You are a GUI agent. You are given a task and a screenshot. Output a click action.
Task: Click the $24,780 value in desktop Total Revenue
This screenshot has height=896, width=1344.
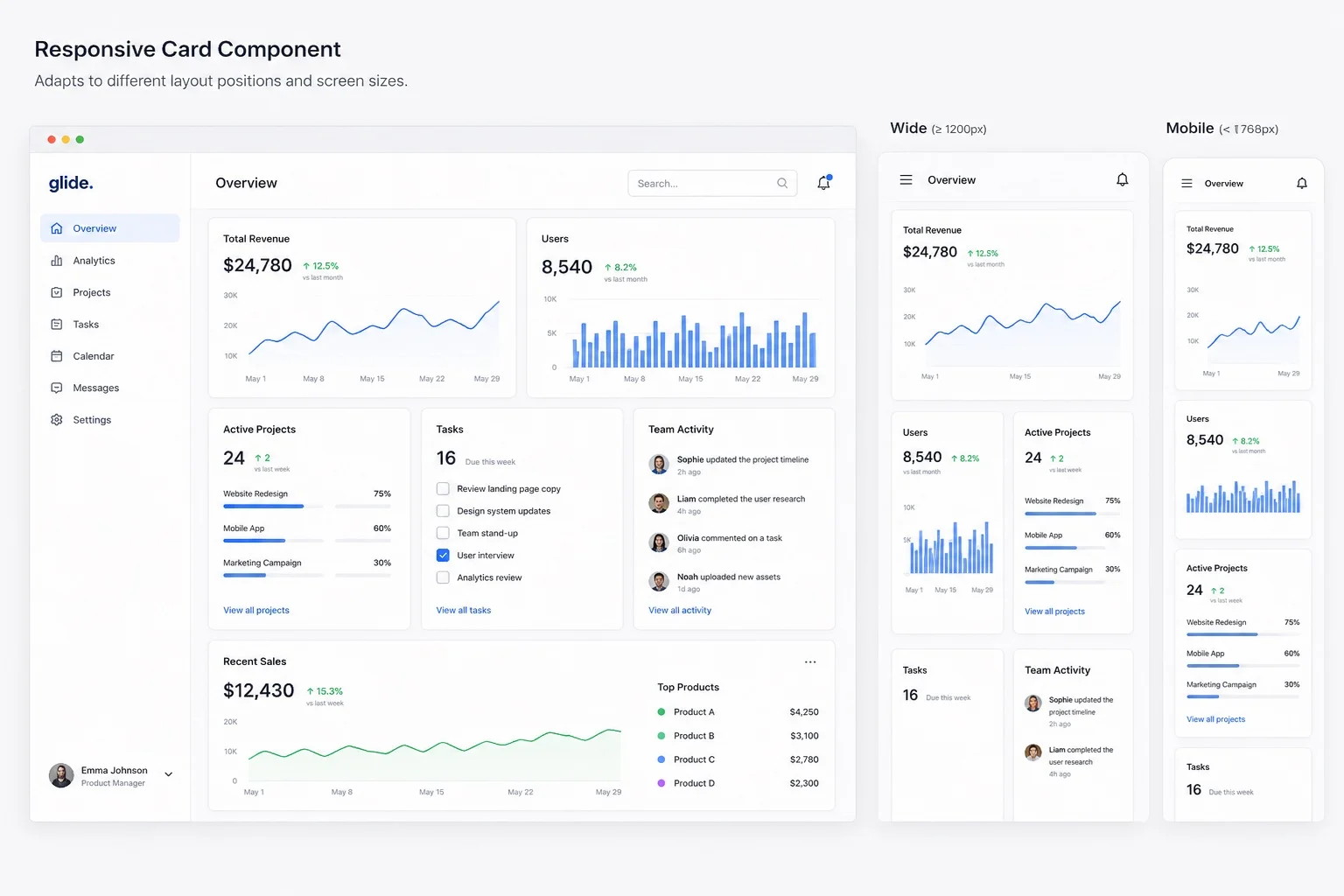(257, 265)
